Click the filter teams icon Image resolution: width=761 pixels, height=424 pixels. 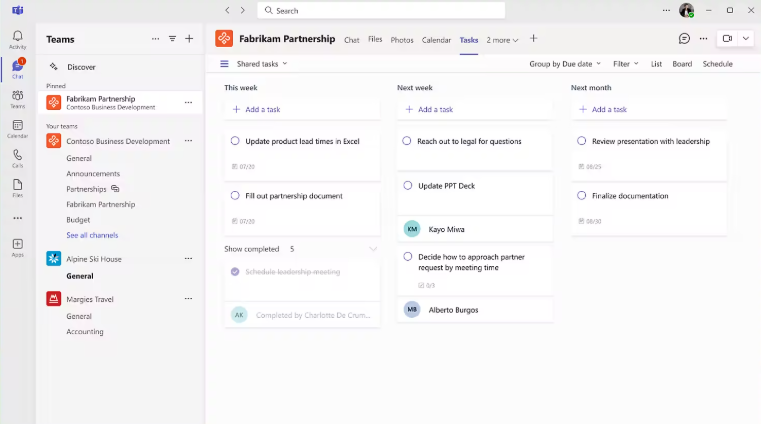click(x=172, y=39)
